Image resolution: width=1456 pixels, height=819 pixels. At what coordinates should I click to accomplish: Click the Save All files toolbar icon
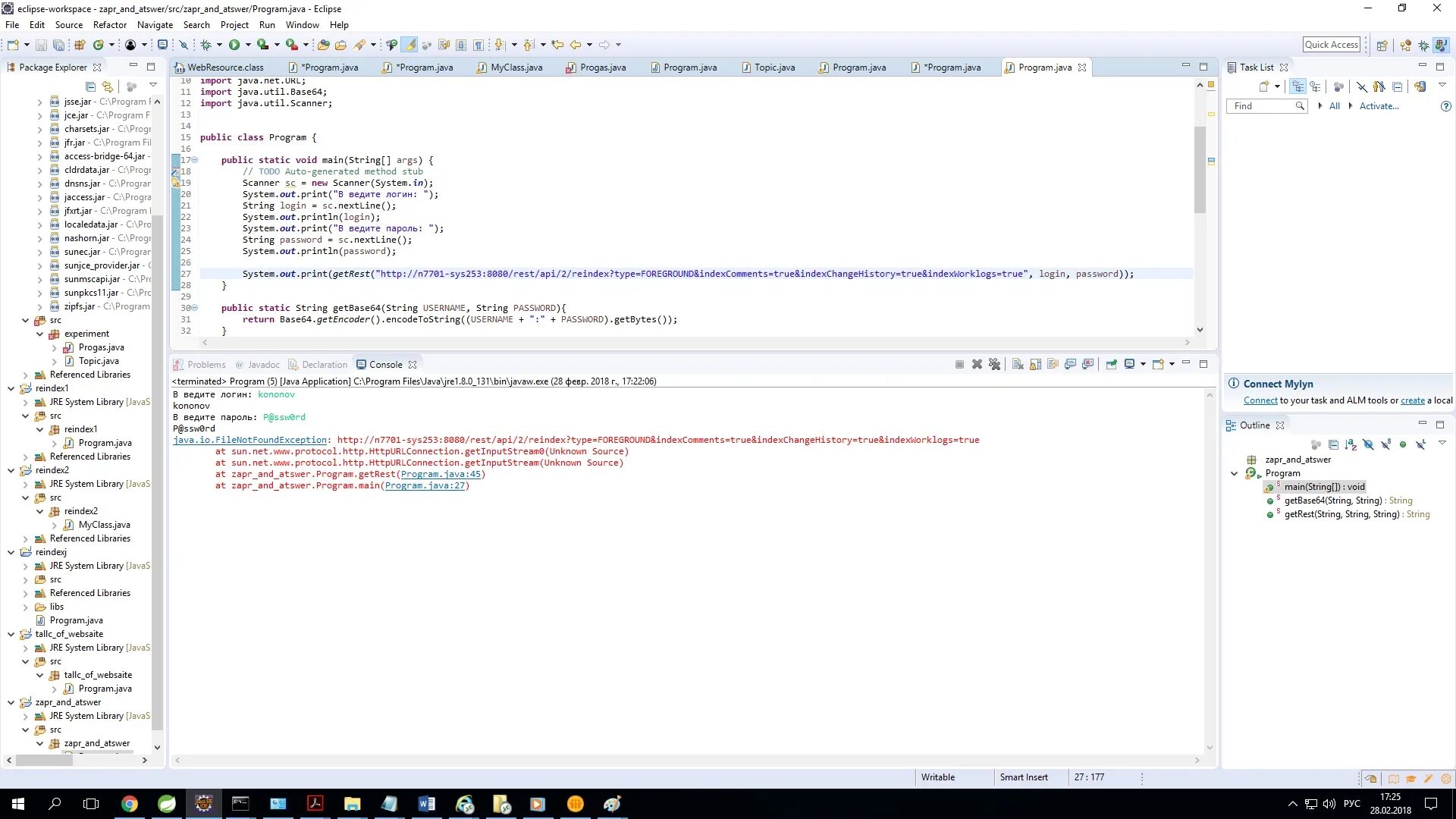pos(57,44)
